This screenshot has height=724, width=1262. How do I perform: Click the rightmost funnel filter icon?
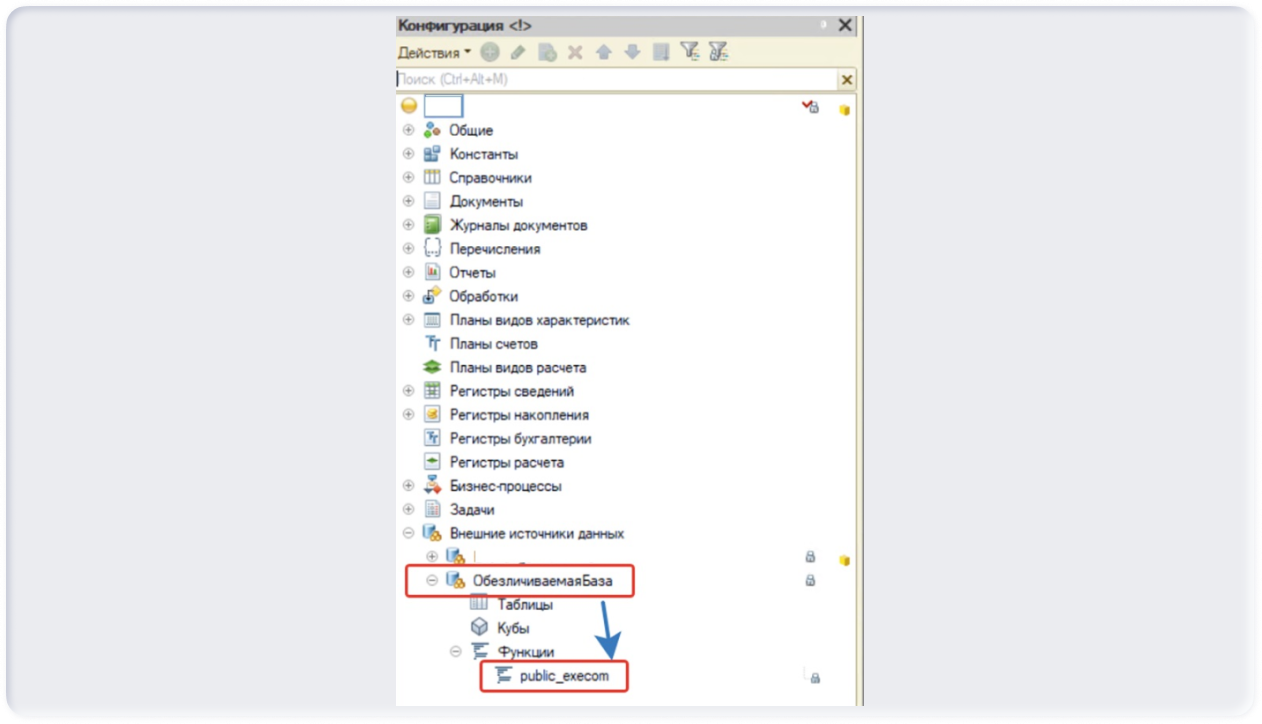click(x=718, y=52)
